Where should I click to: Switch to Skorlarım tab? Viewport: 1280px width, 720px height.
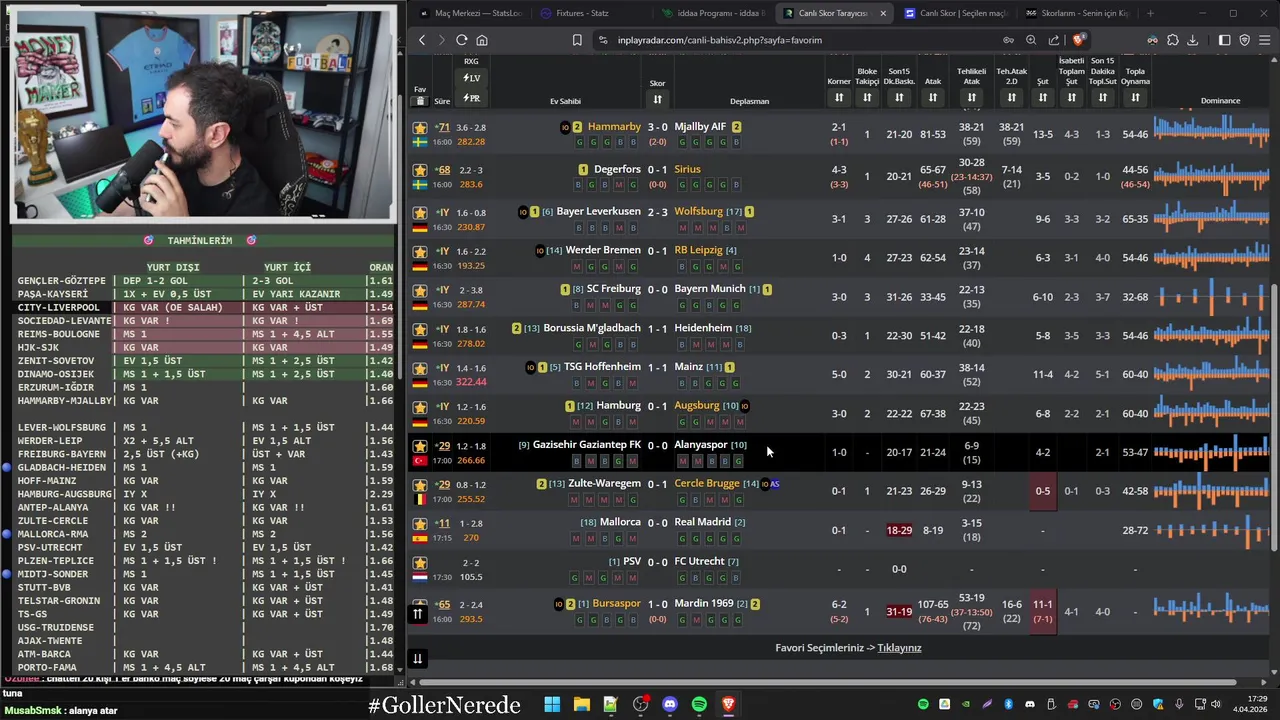(x=1077, y=13)
